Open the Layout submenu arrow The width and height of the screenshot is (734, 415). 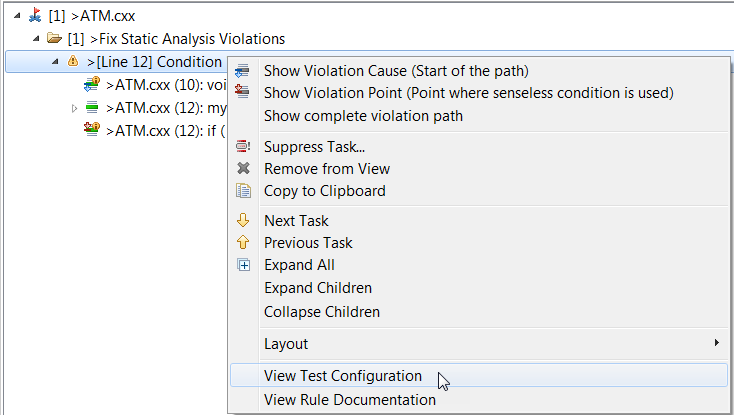716,343
